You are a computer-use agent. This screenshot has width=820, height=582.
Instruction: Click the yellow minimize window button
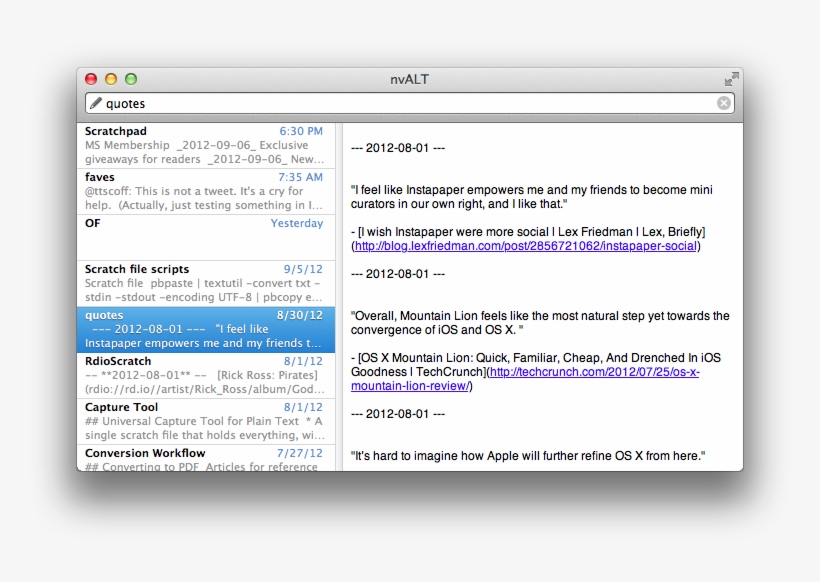(x=111, y=79)
